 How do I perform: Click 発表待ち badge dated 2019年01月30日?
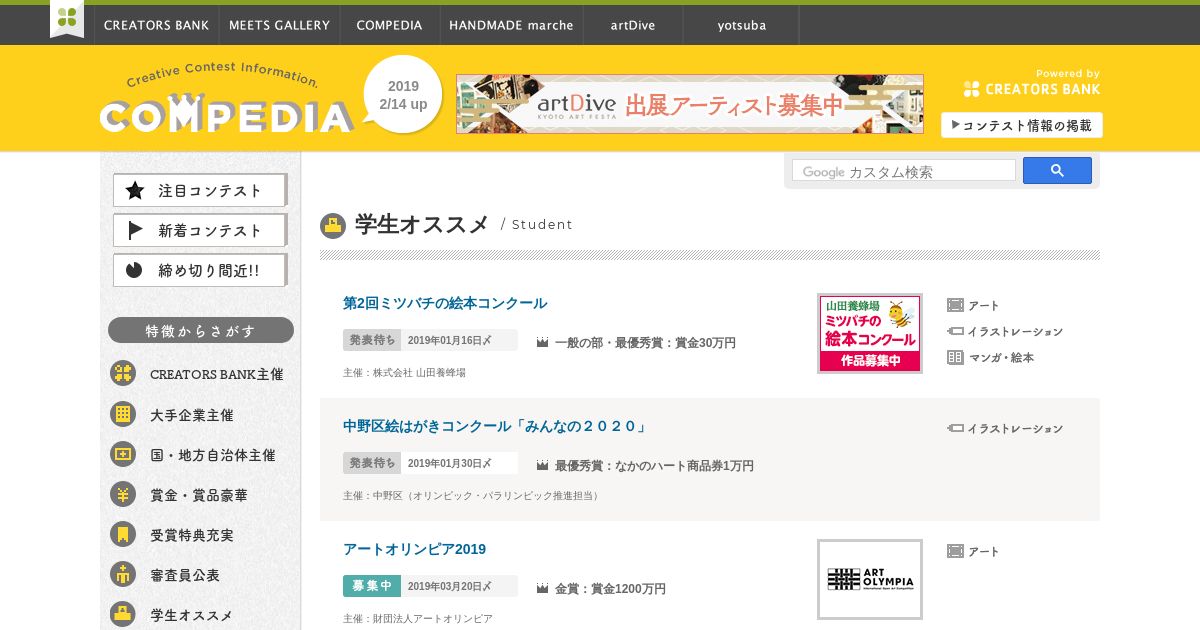(372, 463)
